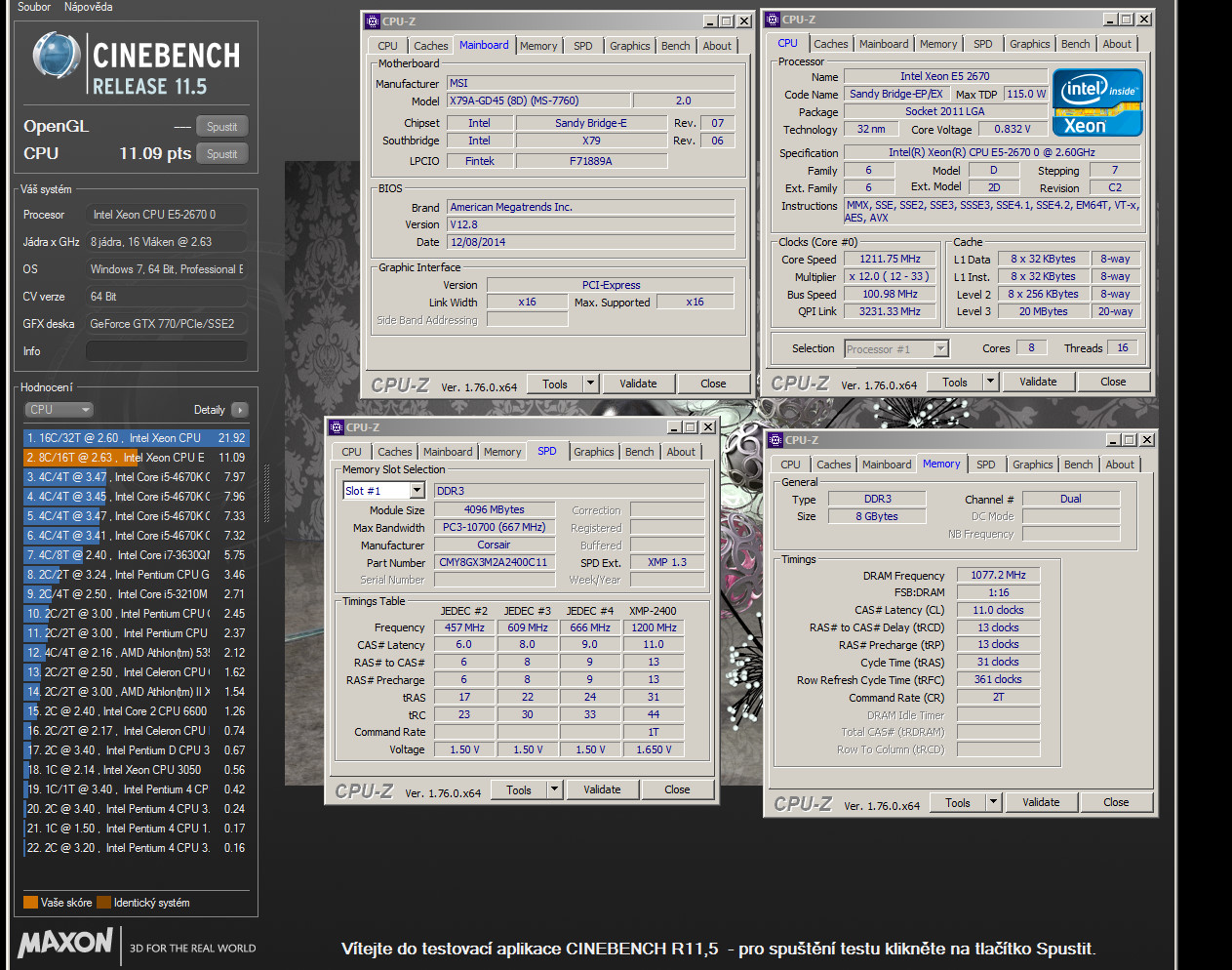Click Tools button in Mainboard window
Screen dimensions: 1232x970
click(555, 384)
